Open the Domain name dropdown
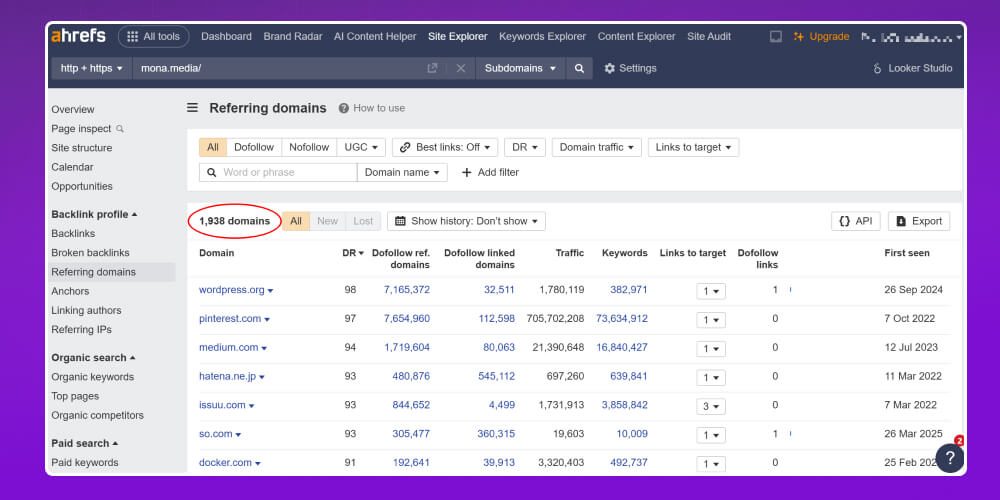 click(402, 172)
